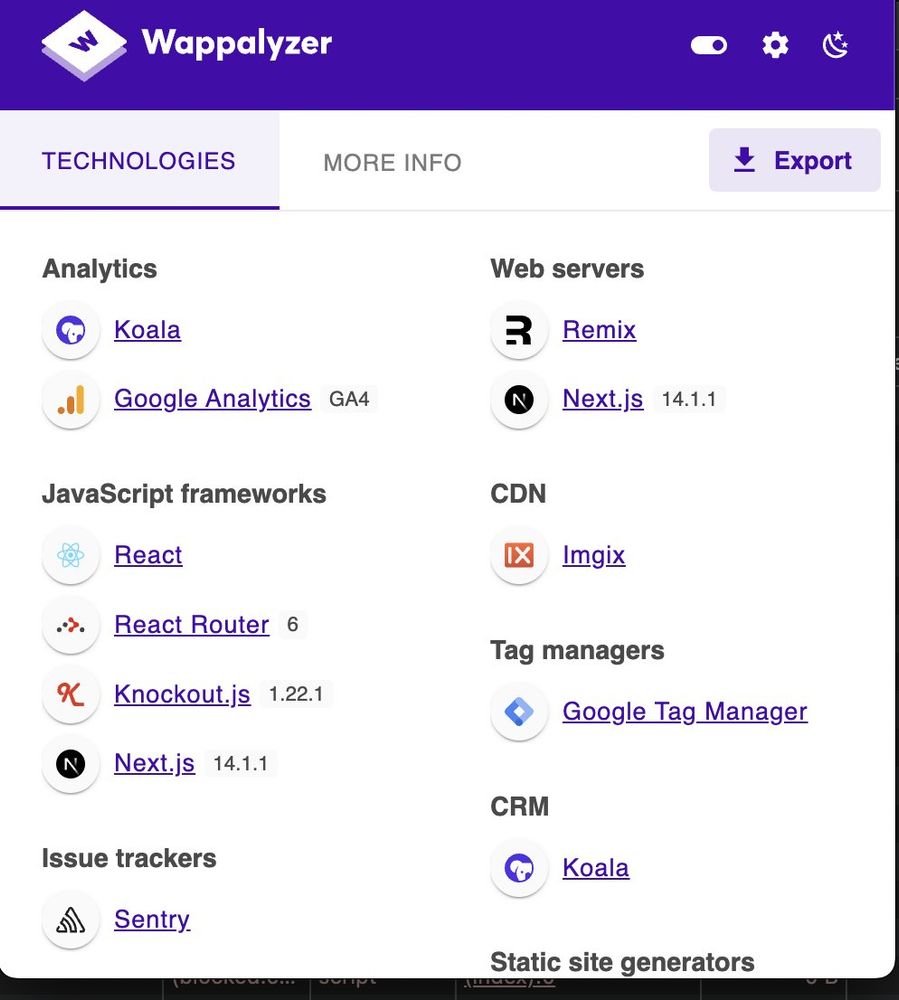Click the JavaScript frameworks heading
This screenshot has width=899, height=1000.
184,494
